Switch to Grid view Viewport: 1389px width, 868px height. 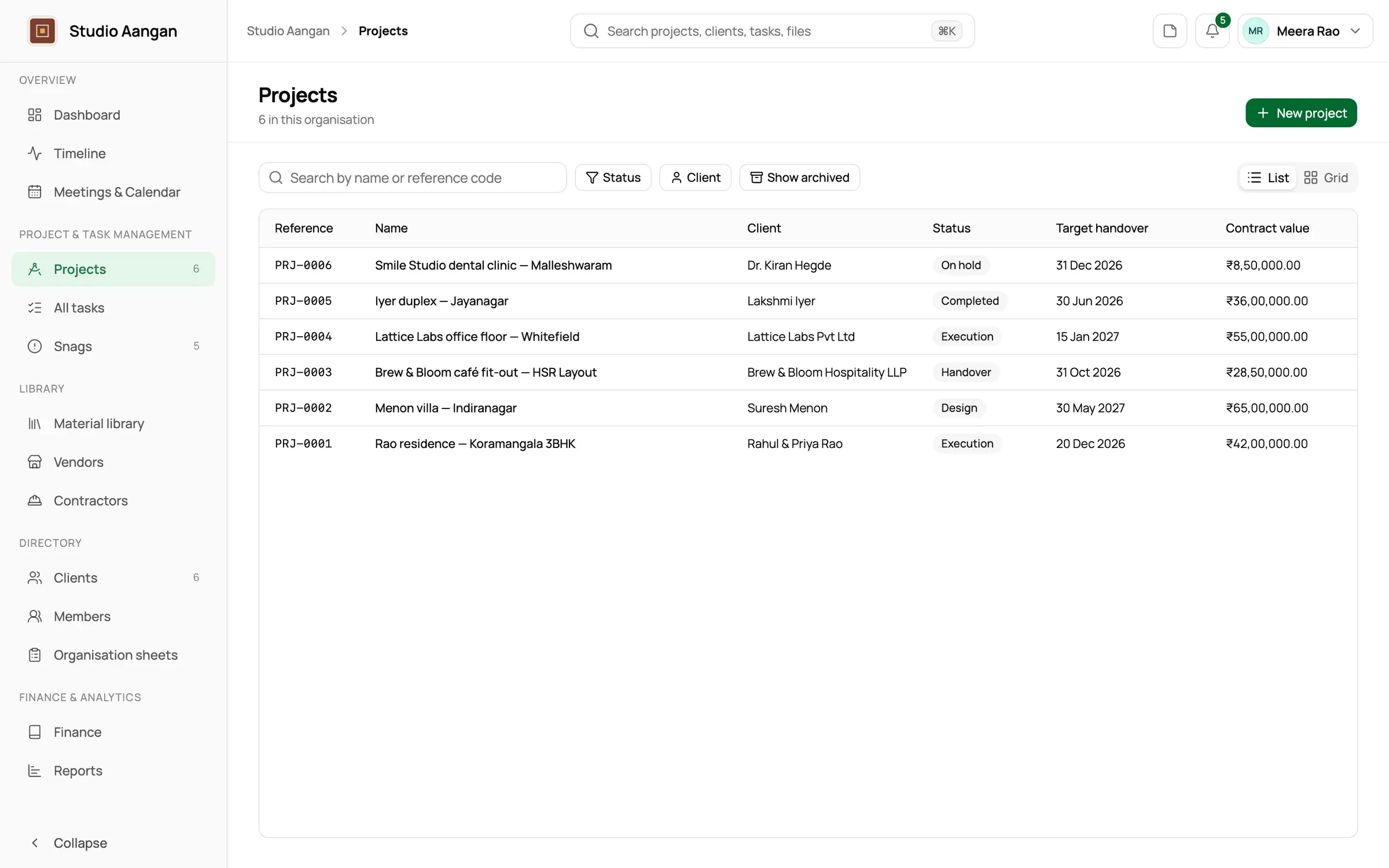point(1326,178)
